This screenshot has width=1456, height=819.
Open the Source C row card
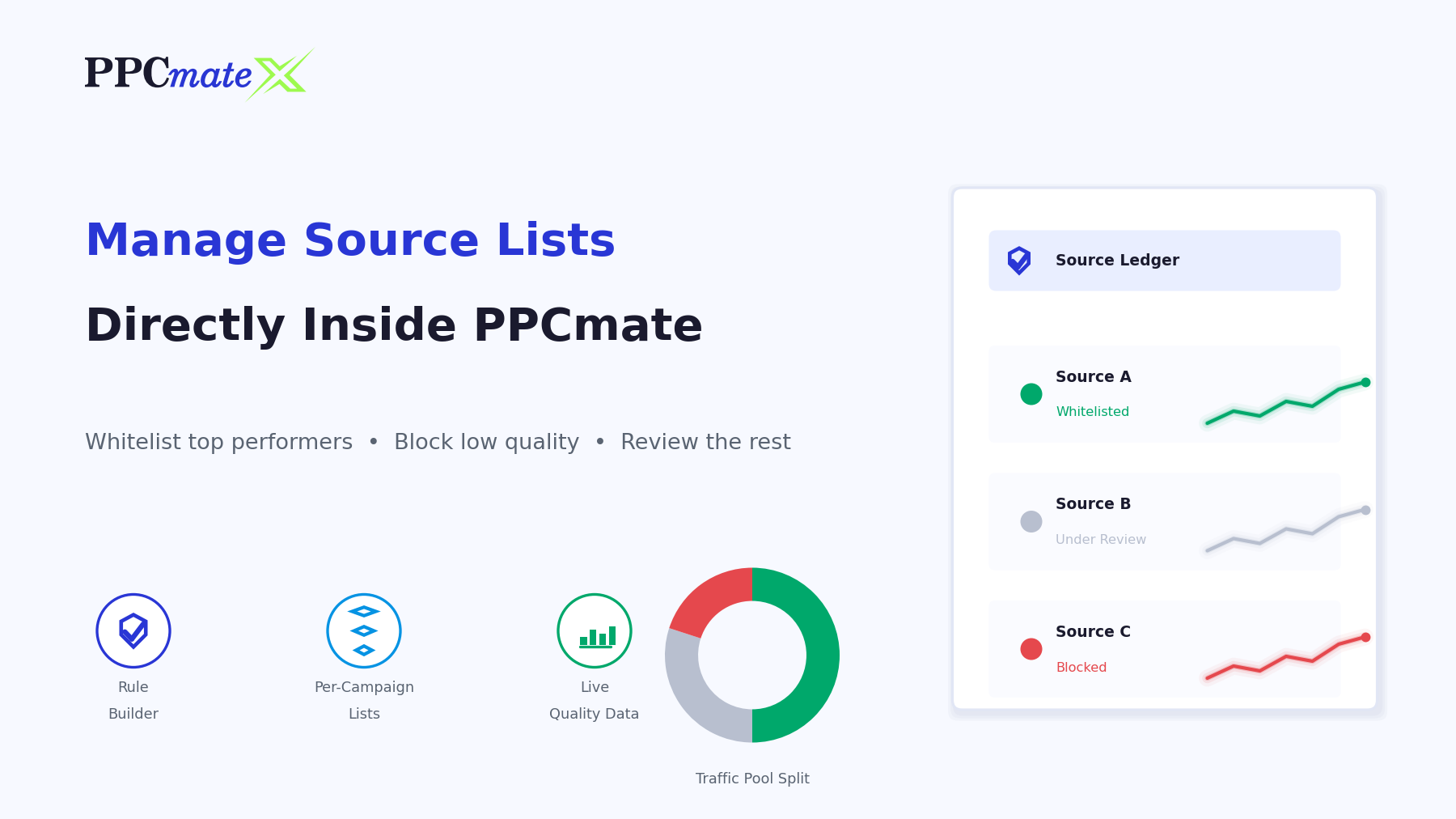pyautogui.click(x=1165, y=649)
